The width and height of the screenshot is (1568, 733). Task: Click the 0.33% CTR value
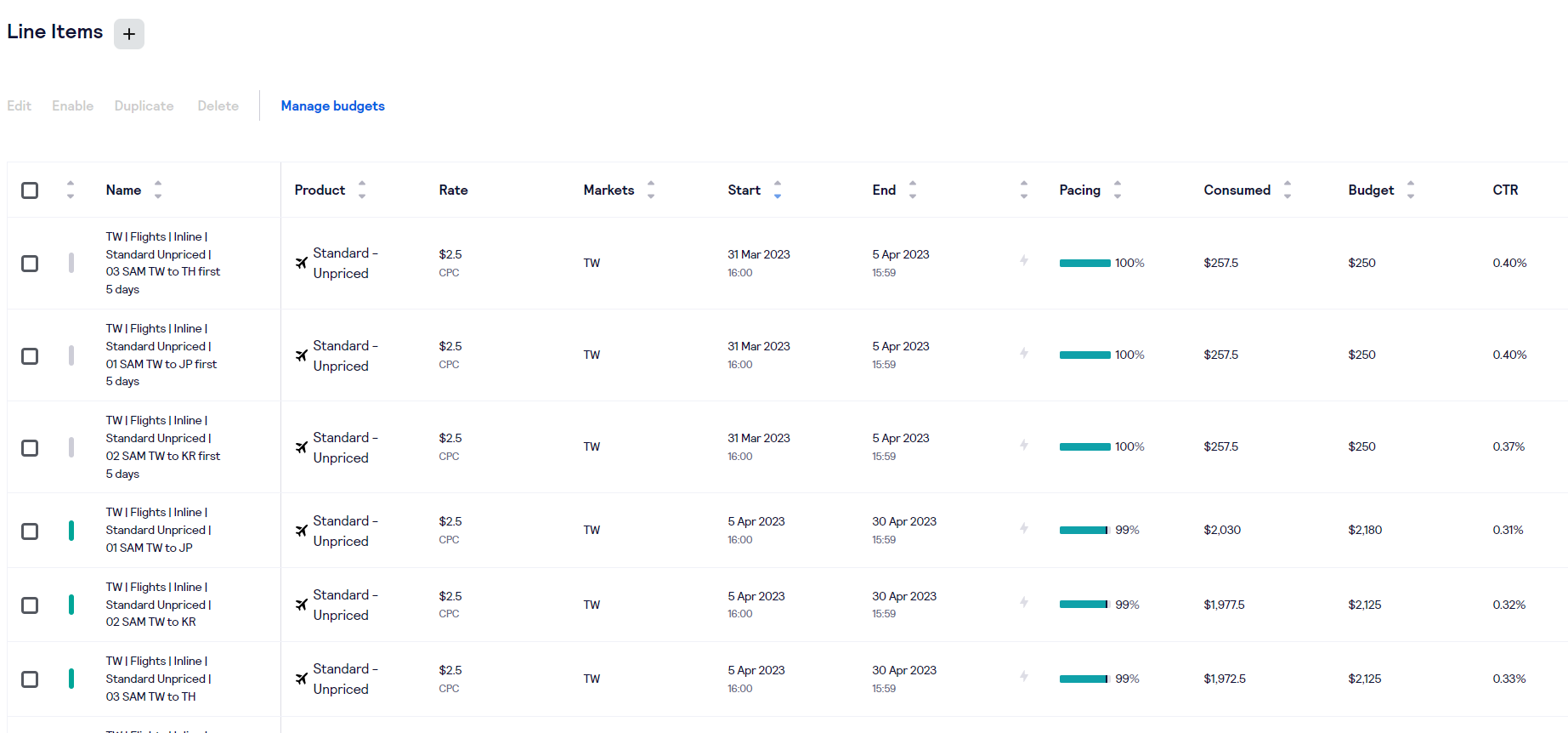(x=1509, y=679)
